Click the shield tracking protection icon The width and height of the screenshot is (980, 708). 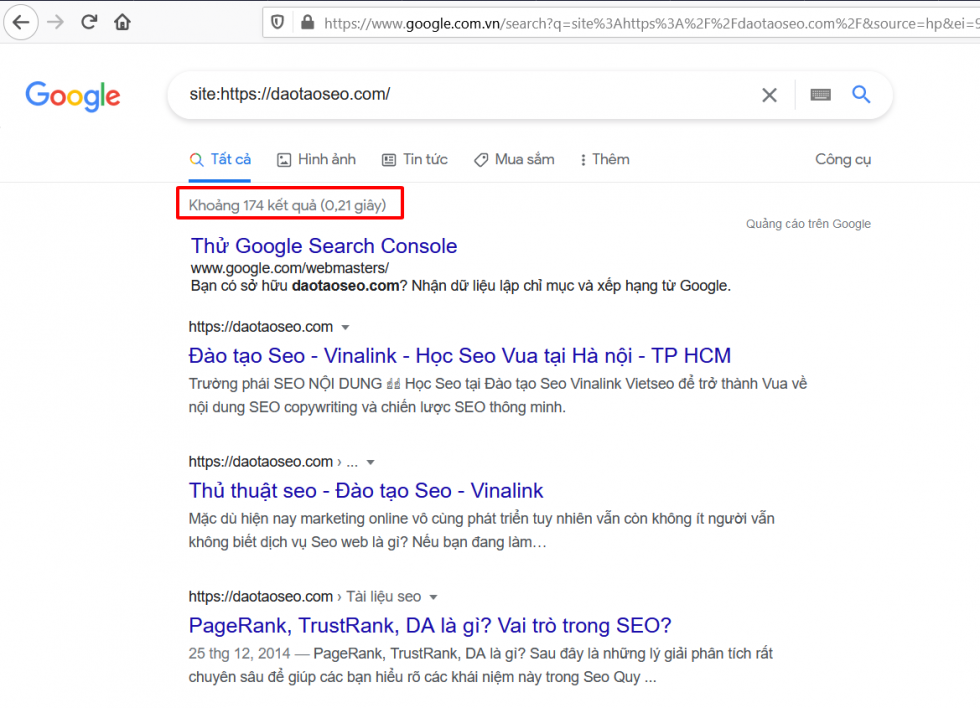[278, 23]
